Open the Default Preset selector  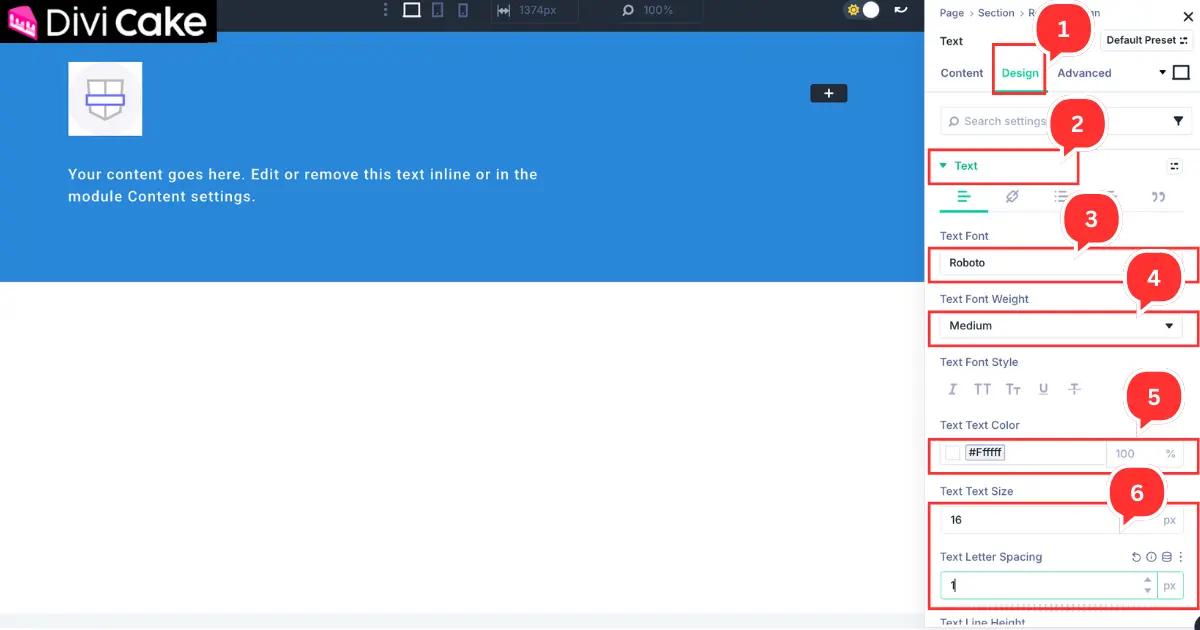coord(1146,41)
